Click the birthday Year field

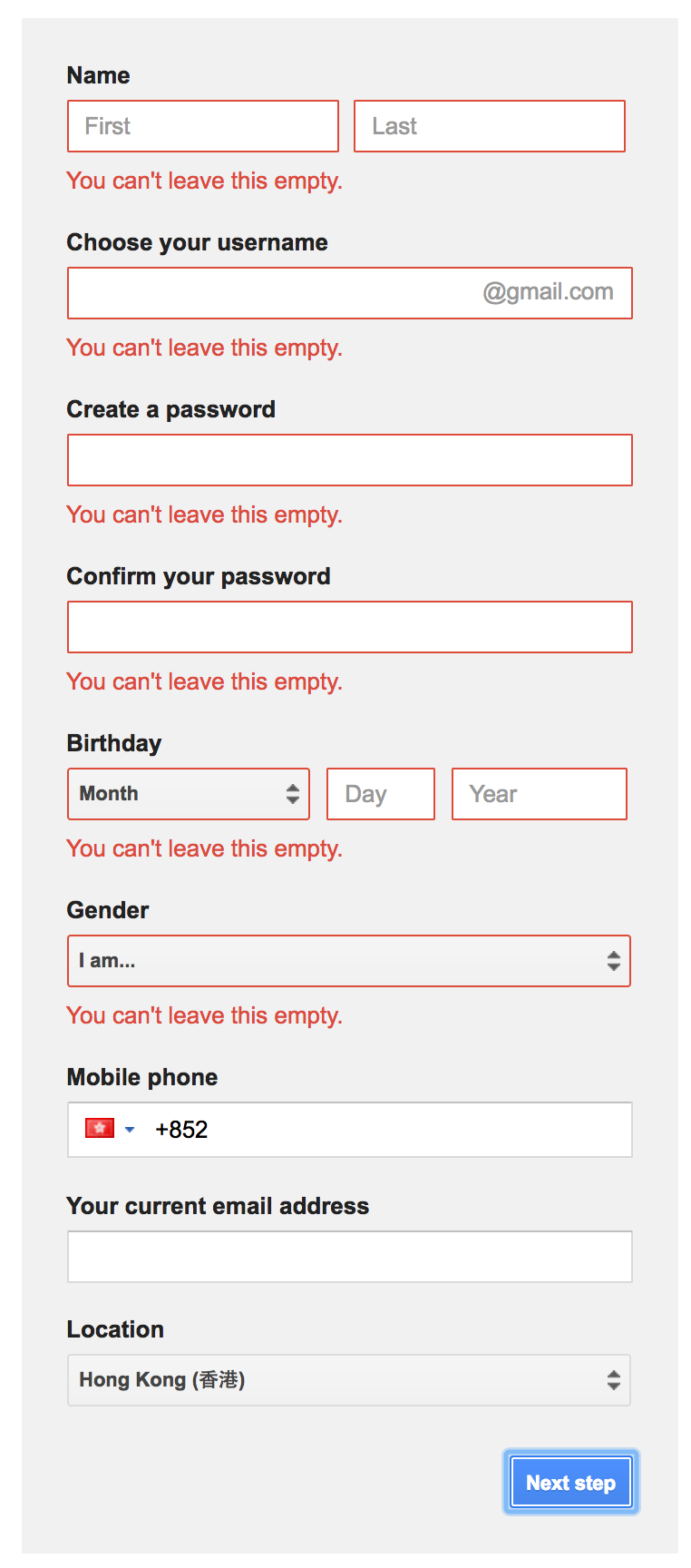540,794
